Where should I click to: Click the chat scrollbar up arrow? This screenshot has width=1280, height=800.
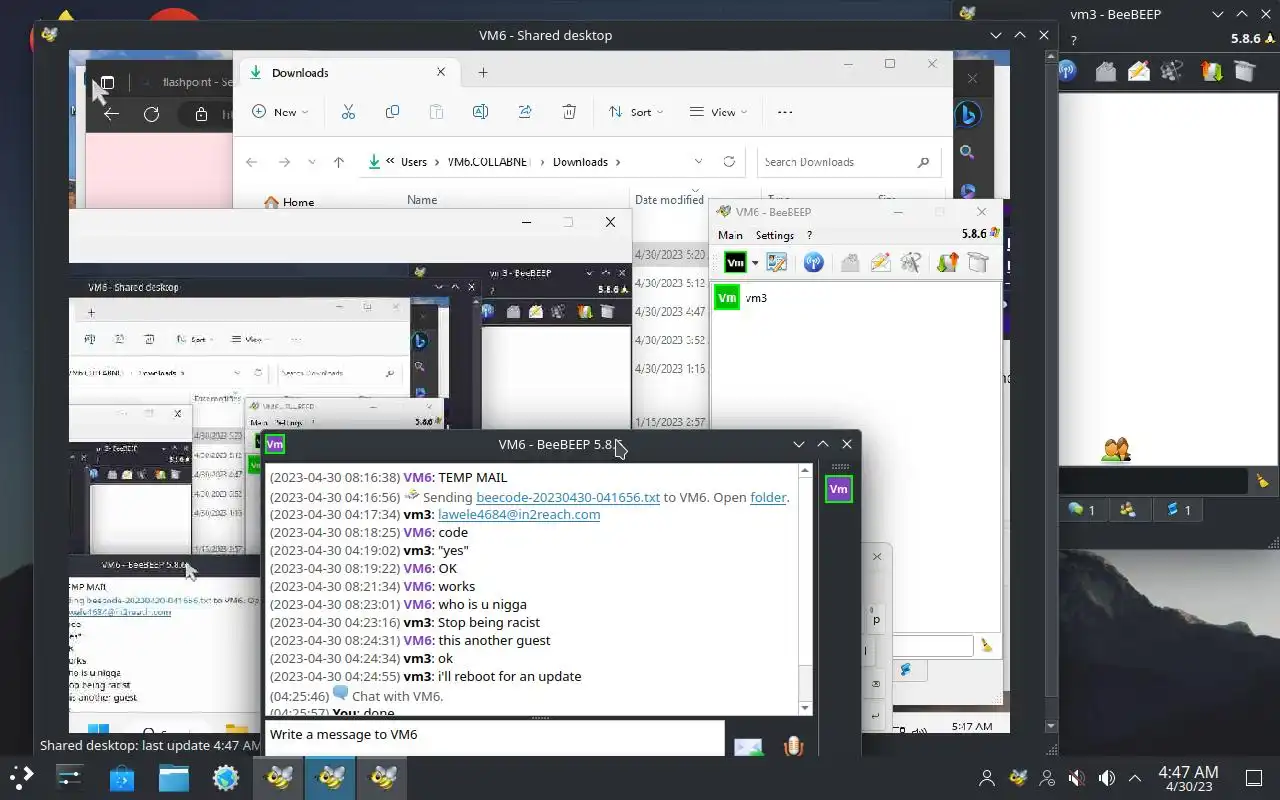point(805,470)
